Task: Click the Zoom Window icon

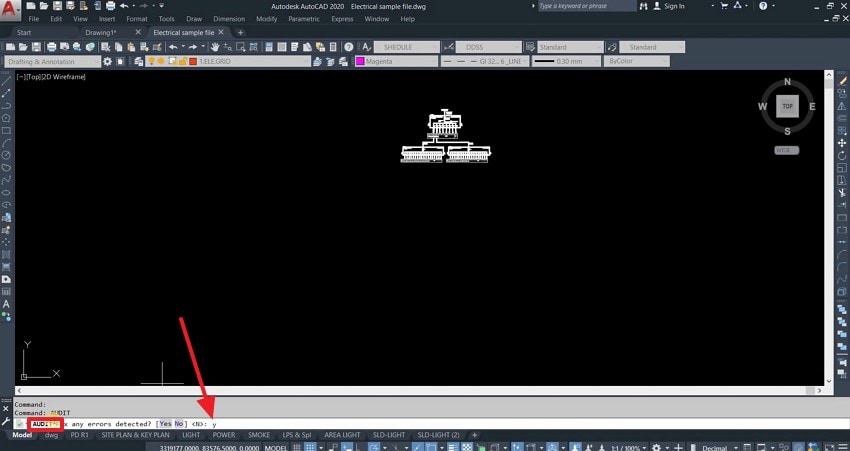Action: click(x=240, y=47)
